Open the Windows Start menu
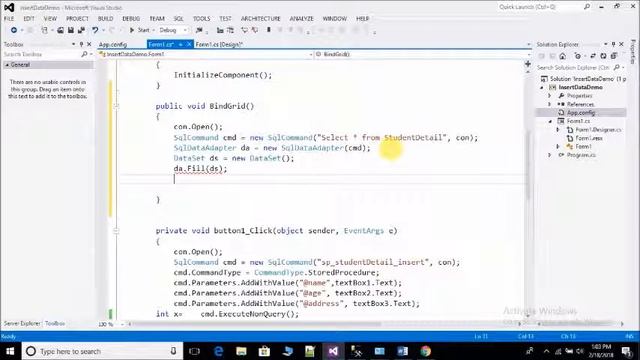The image size is (640, 360). (10, 351)
